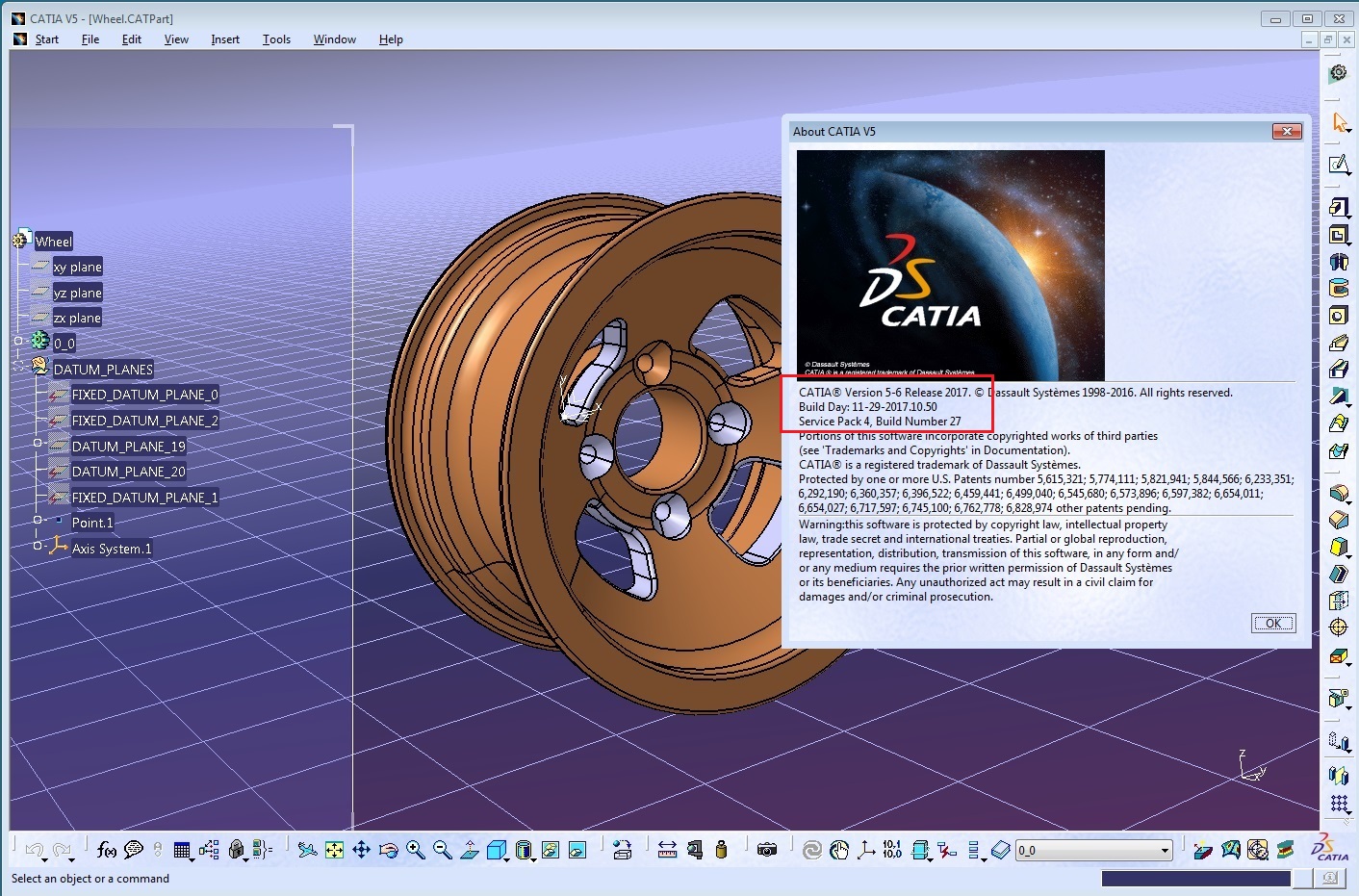
Task: Select xy plane in the tree
Action: click(x=78, y=267)
